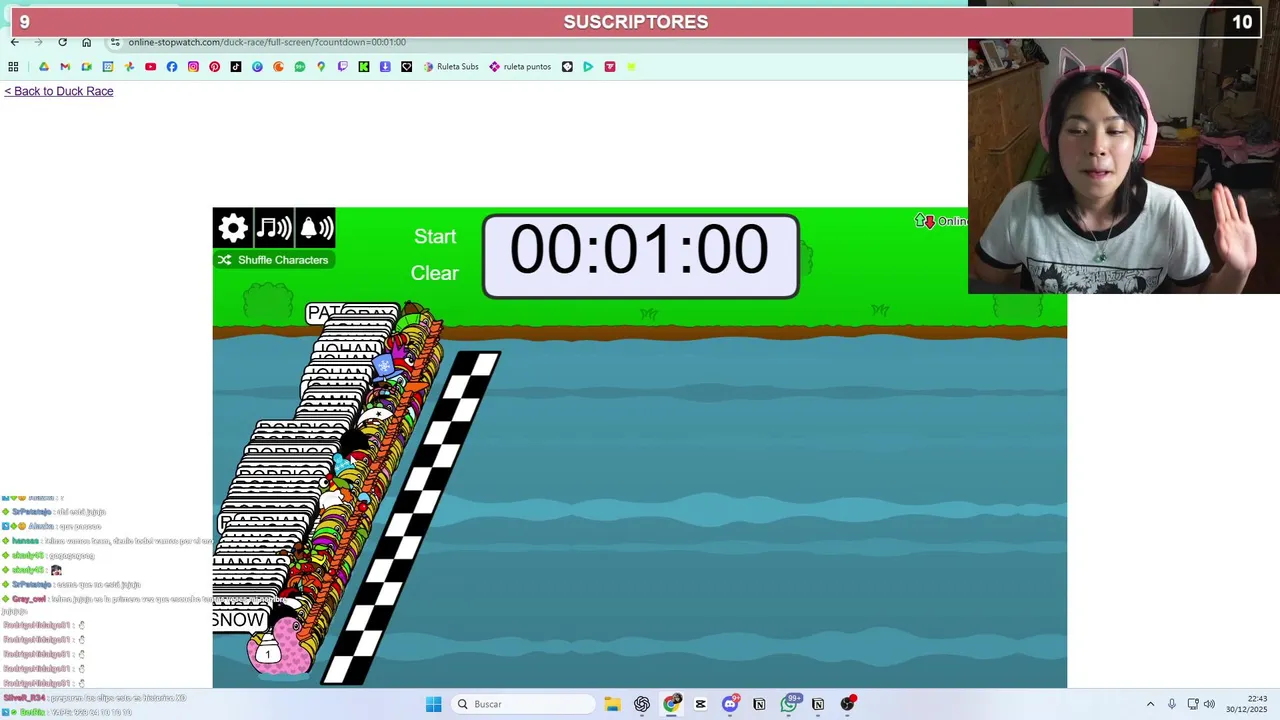Click the taskbar Buscar search box
The width and height of the screenshot is (1280, 720).
(x=522, y=704)
